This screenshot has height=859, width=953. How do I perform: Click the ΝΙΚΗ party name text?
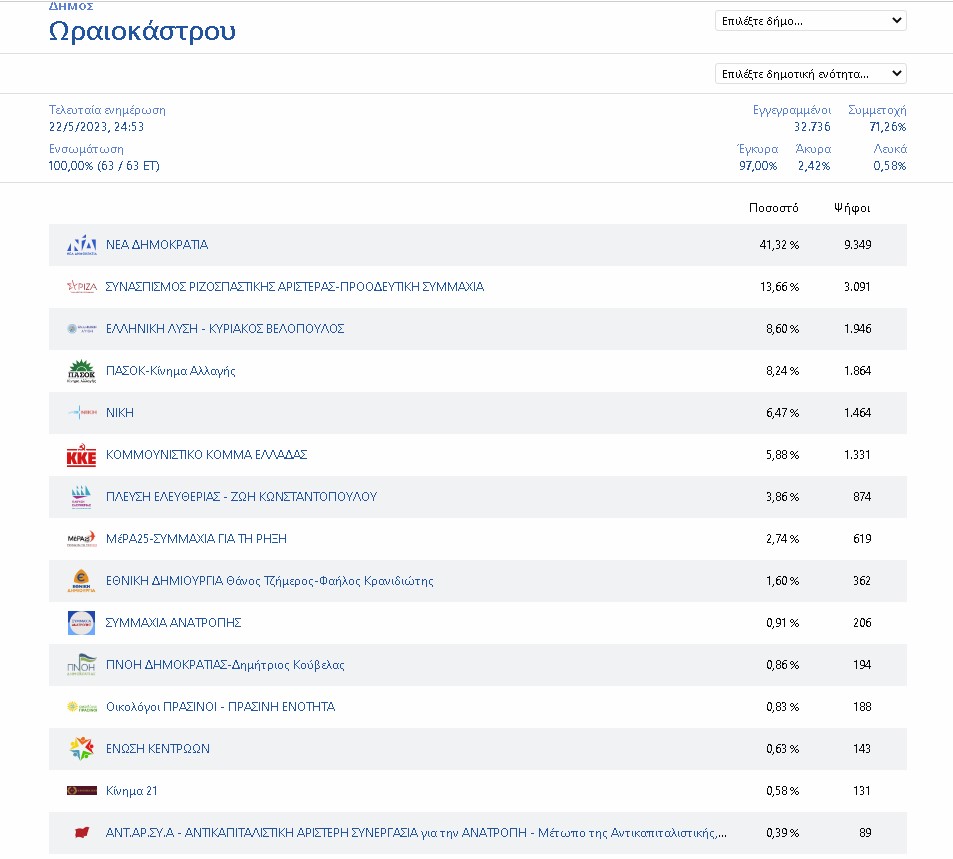tap(120, 413)
